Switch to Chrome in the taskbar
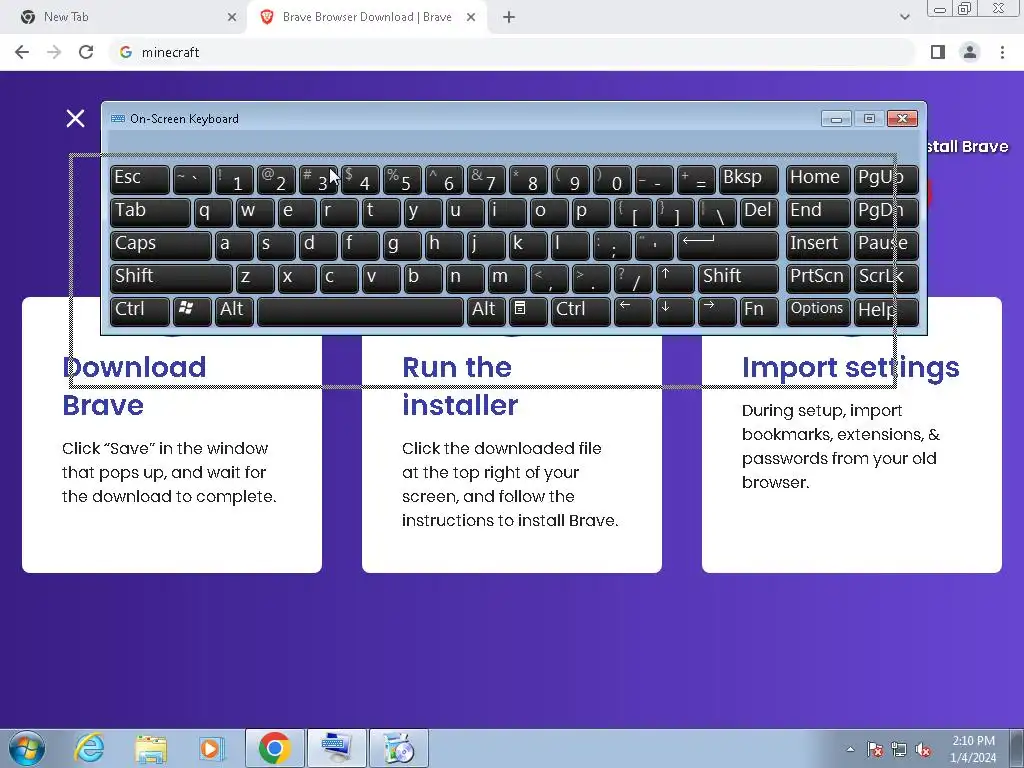Image resolution: width=1024 pixels, height=768 pixels. (x=274, y=748)
